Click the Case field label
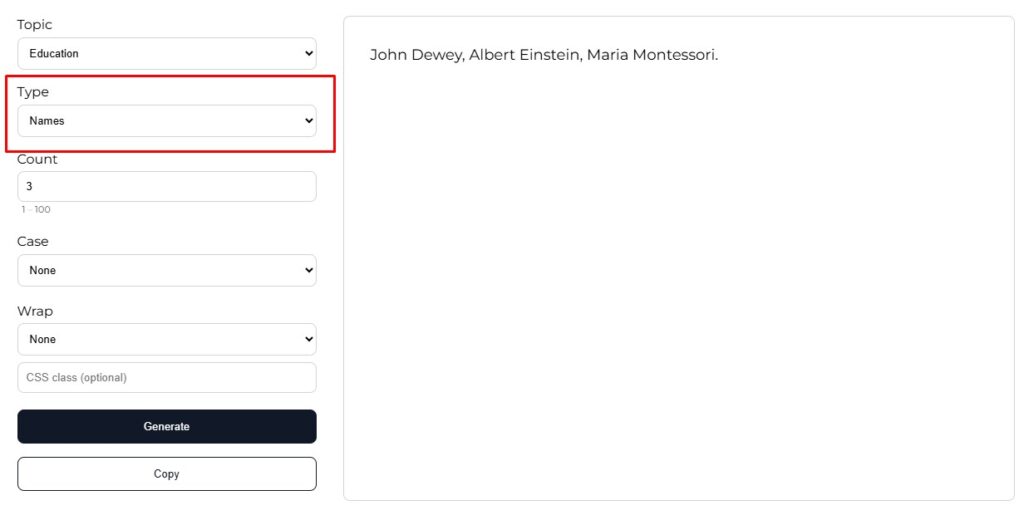Viewport: 1024px width, 515px height. pos(33,241)
